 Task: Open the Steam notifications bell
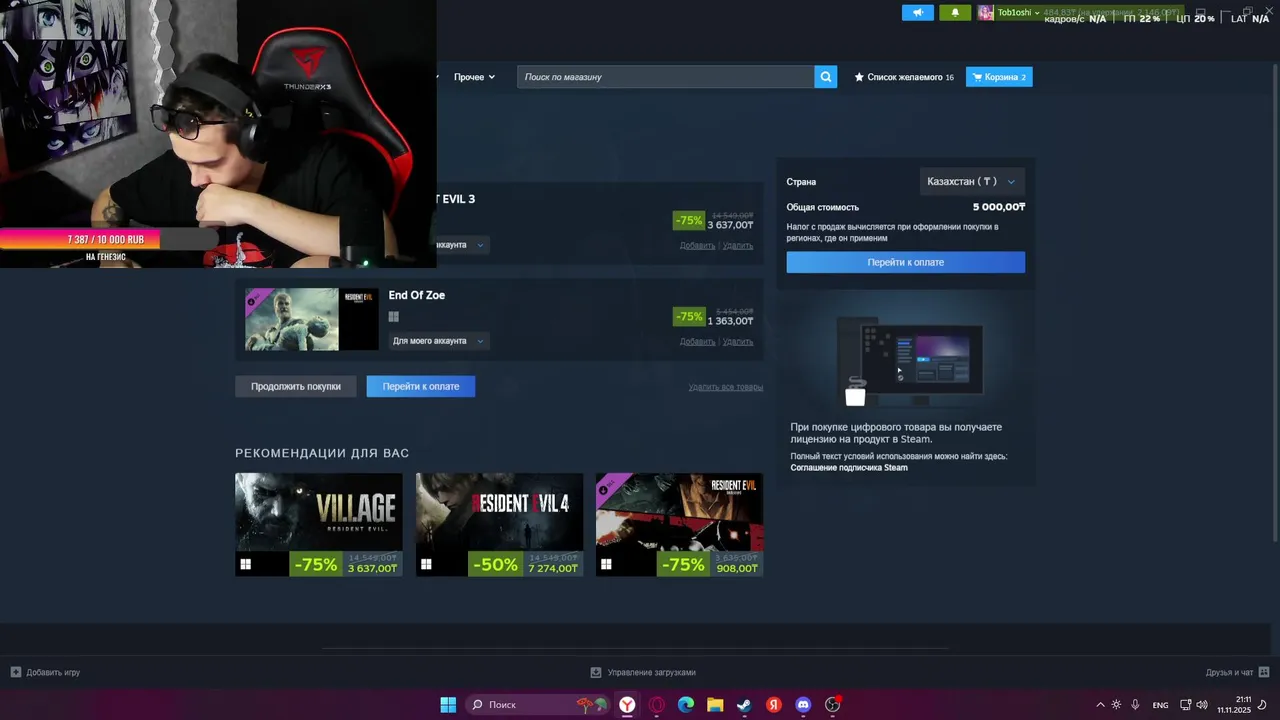click(955, 13)
